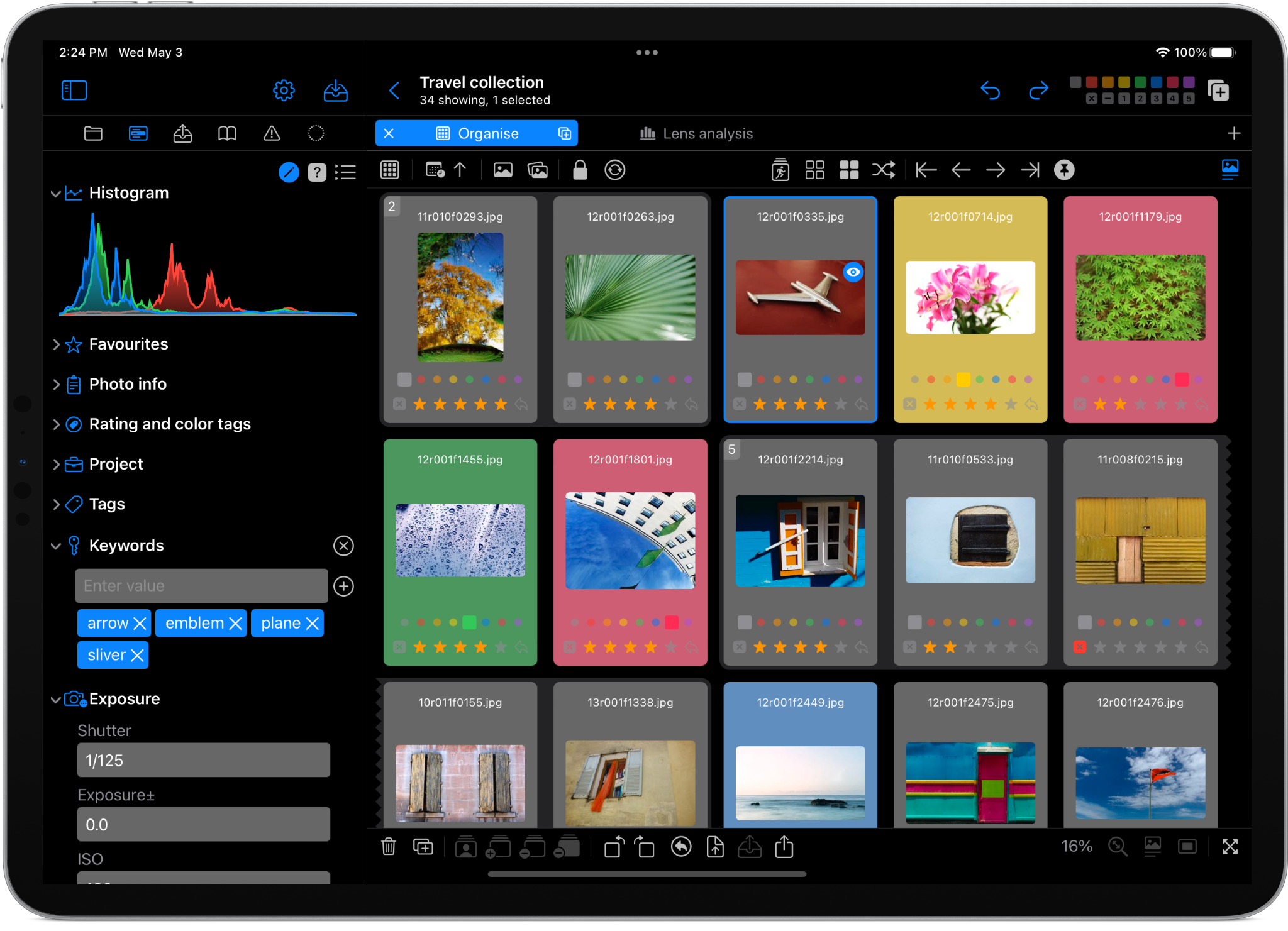
Task: Click on the Shutter speed input field
Action: click(x=204, y=760)
